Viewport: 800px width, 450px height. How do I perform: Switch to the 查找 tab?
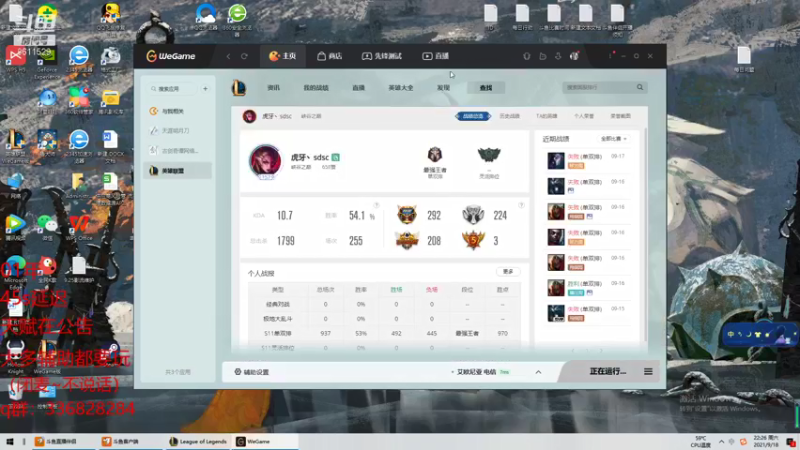[x=486, y=88]
